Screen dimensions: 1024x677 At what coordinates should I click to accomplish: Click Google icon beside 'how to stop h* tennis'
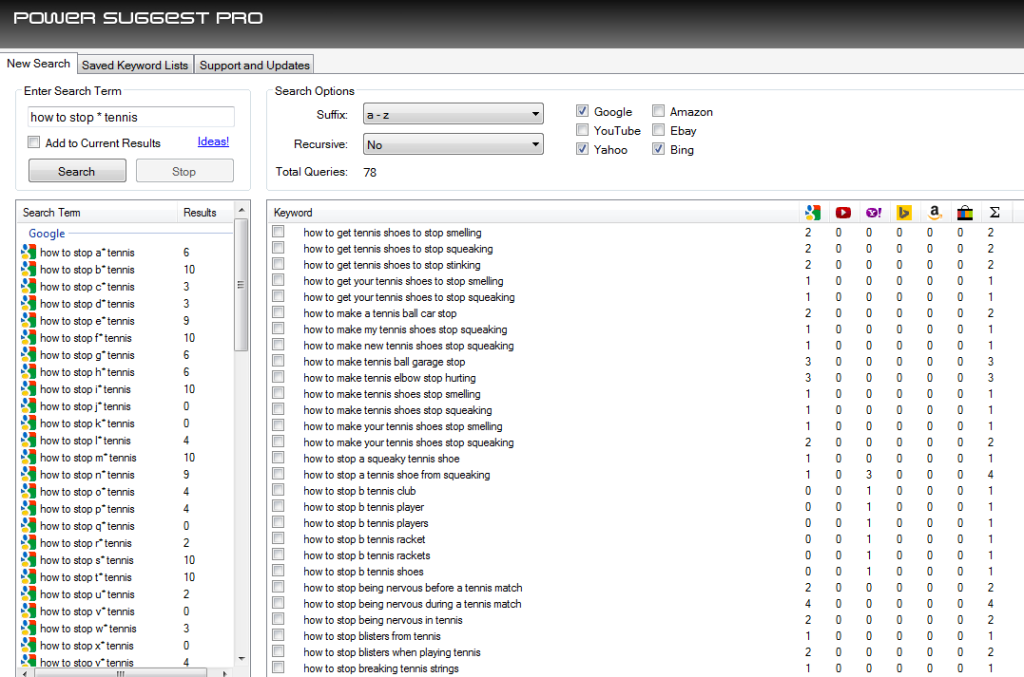coord(29,371)
